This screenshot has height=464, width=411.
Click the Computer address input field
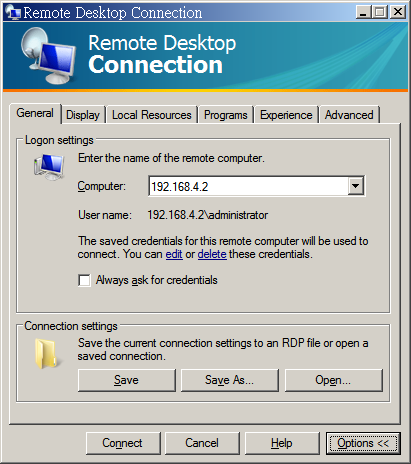point(248,186)
